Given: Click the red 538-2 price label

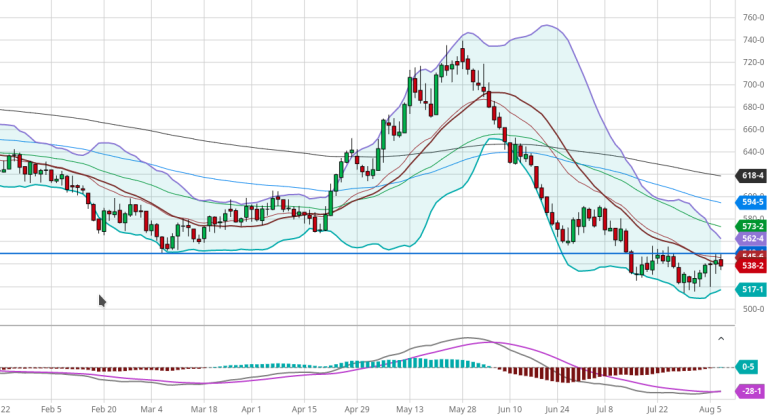Looking at the screenshot, I should click(751, 266).
